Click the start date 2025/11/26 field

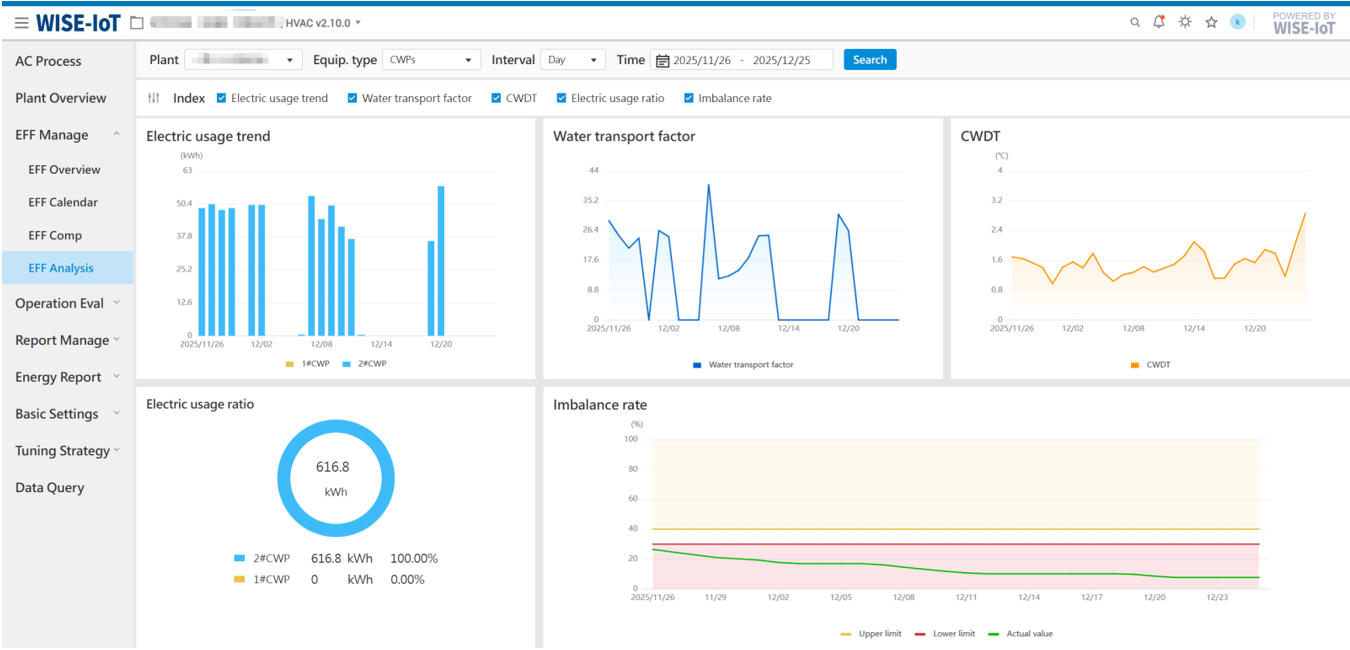(704, 60)
